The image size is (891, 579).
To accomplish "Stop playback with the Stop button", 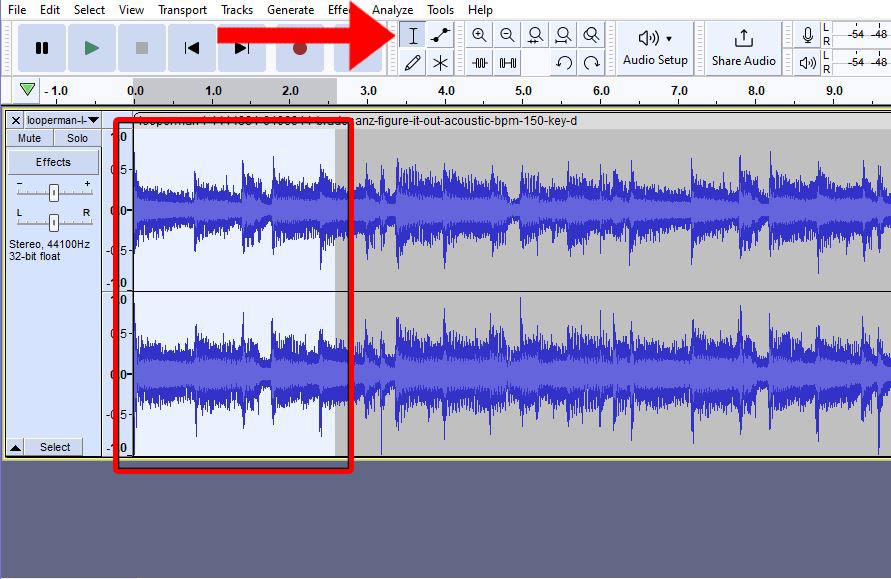I will [142, 48].
